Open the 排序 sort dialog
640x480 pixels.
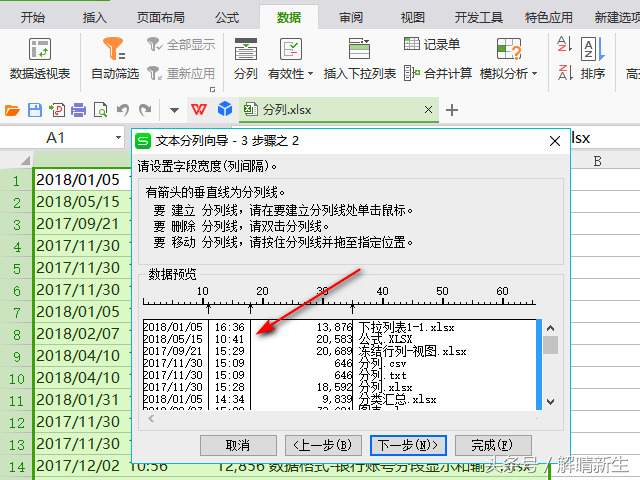pos(593,59)
